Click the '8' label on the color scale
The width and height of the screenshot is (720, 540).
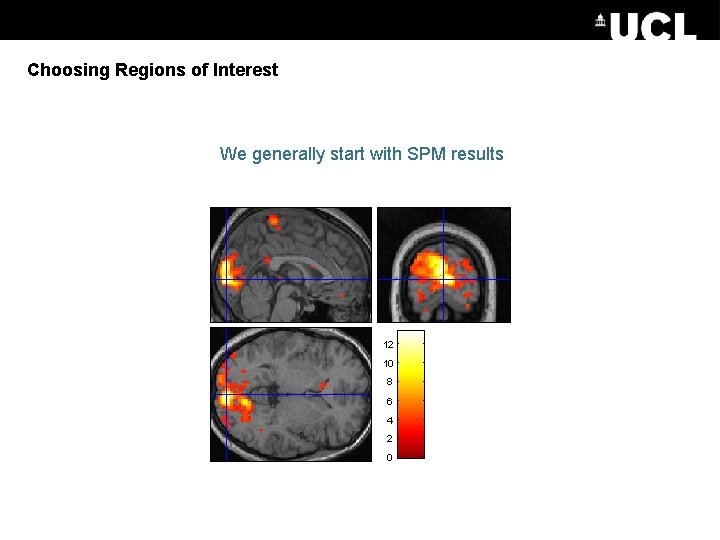click(389, 382)
